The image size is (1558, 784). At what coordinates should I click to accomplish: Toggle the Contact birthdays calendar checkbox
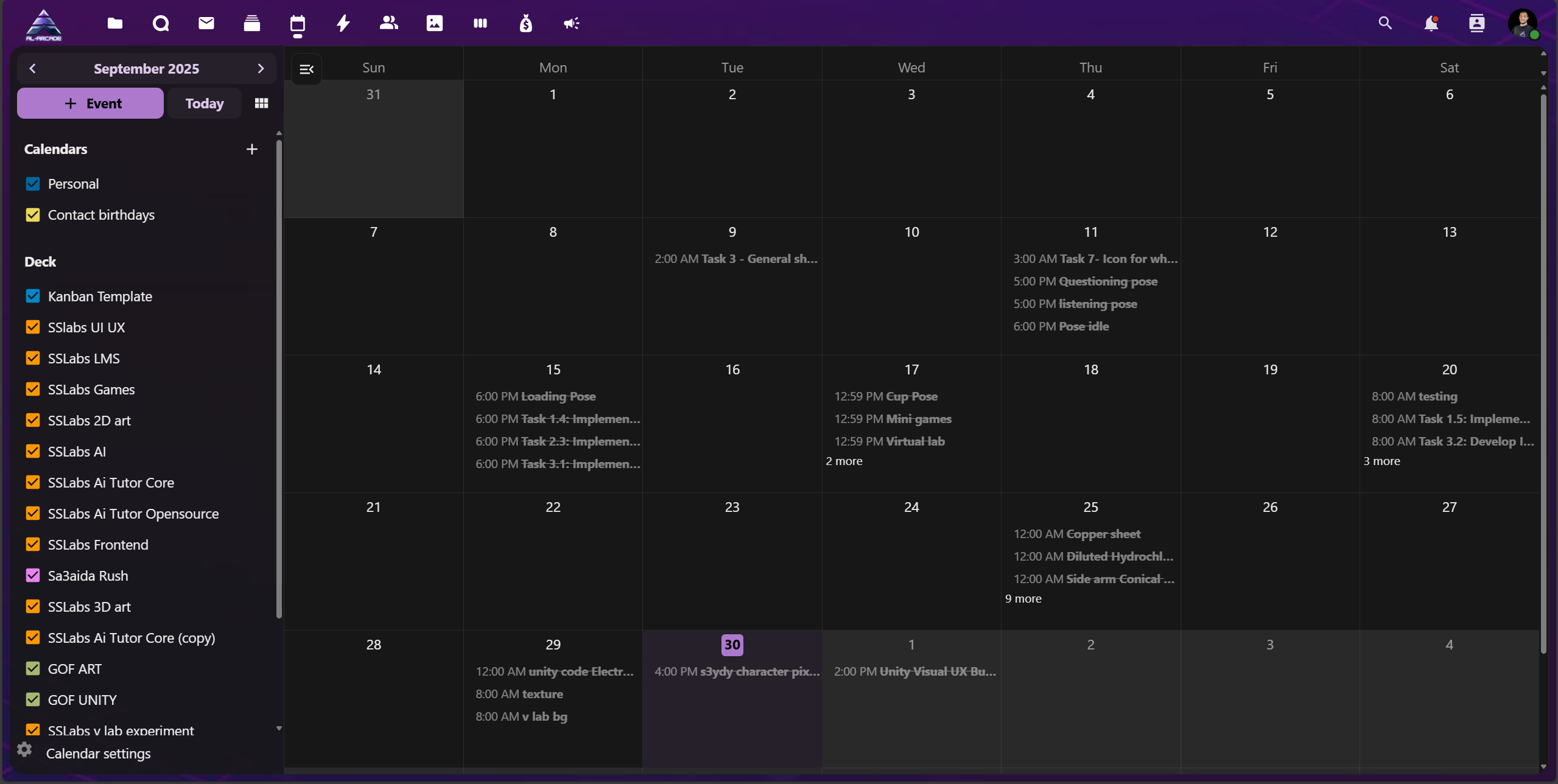pos(33,215)
